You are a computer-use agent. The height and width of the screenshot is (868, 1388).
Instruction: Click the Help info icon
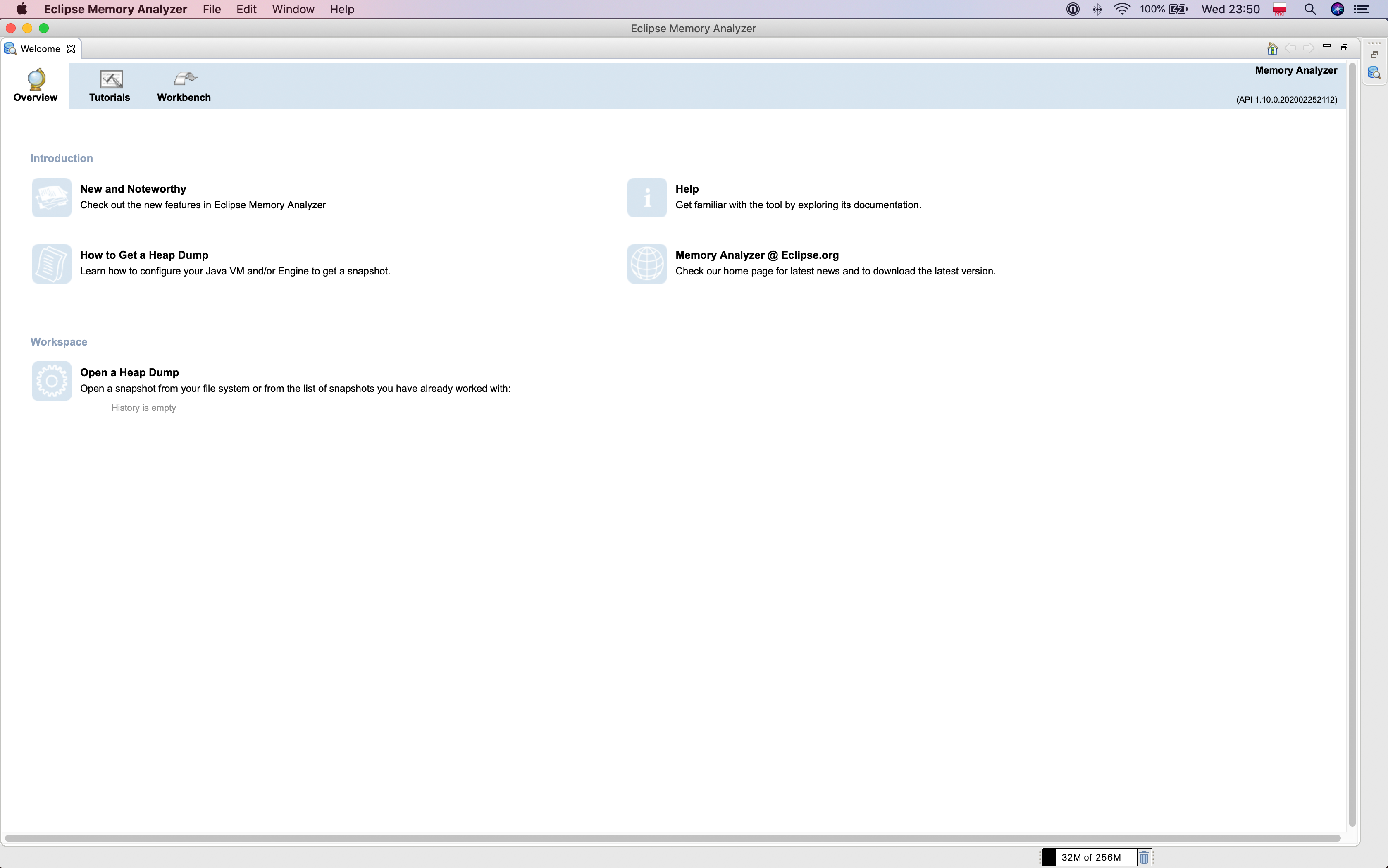(x=647, y=198)
